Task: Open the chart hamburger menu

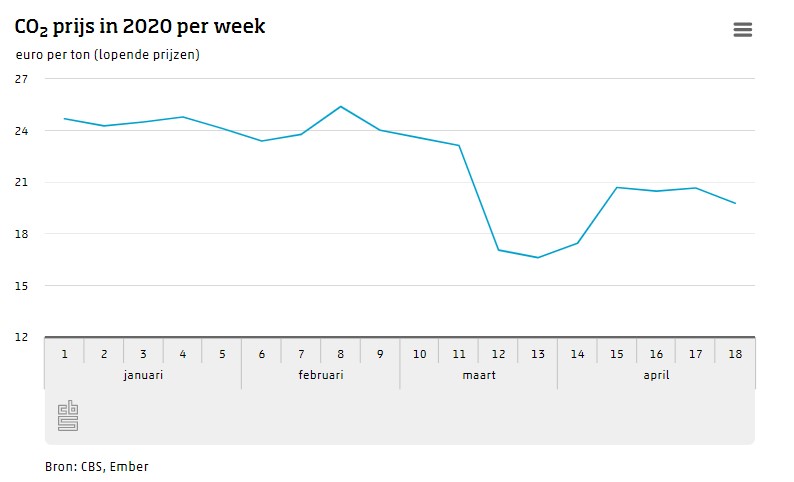Action: [x=742, y=30]
